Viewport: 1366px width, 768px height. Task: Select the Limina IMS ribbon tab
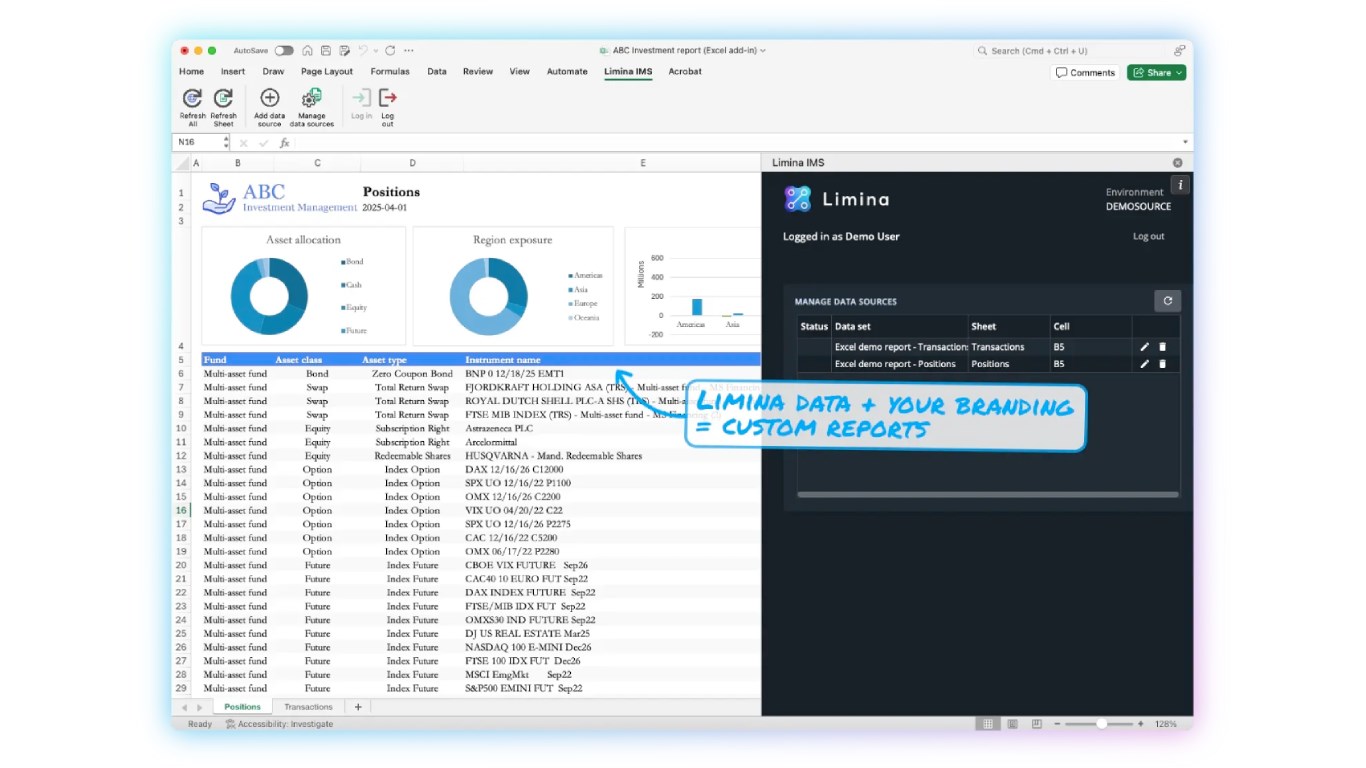point(628,72)
